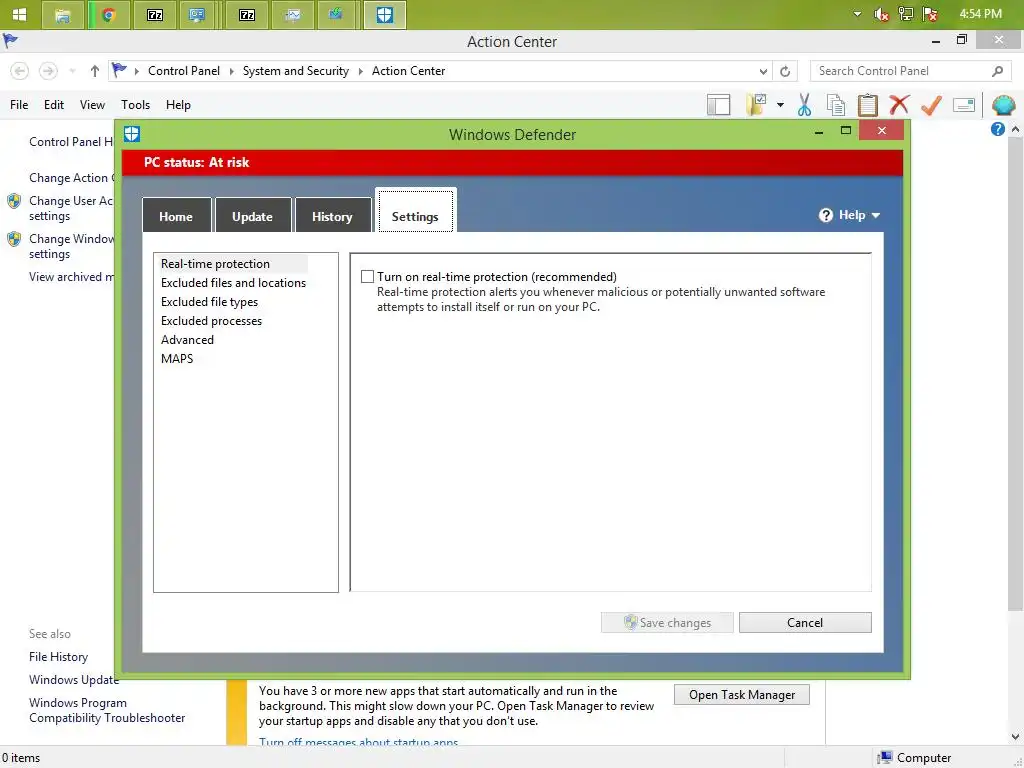Switch to the Update tab

click(x=252, y=216)
